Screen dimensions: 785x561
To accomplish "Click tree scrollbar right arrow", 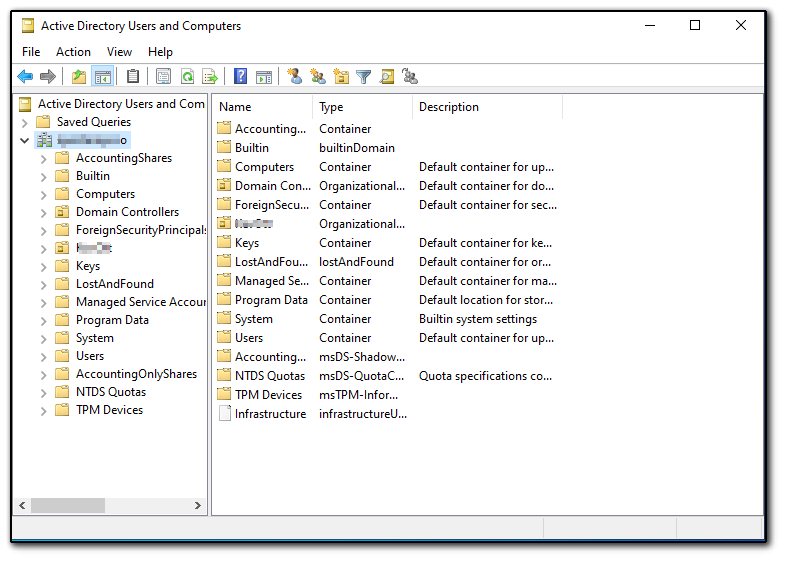I will point(198,505).
